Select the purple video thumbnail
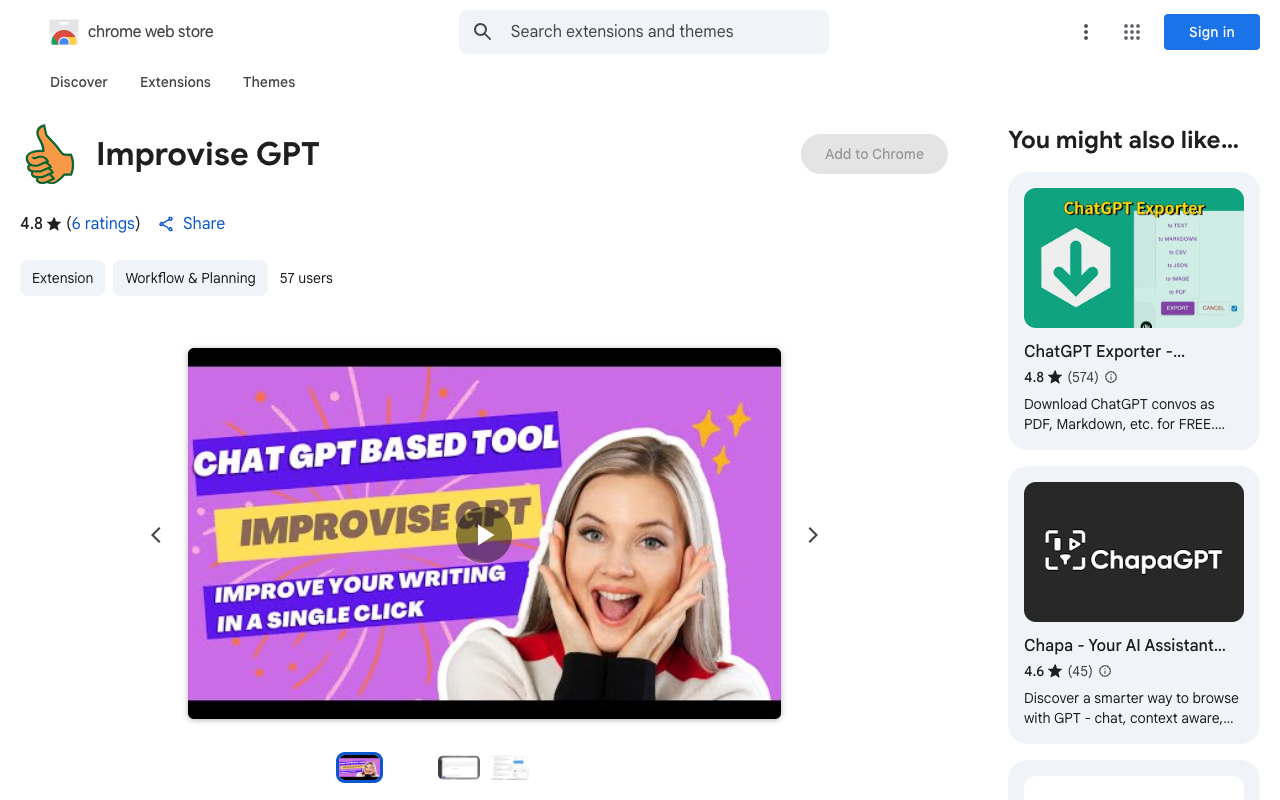Viewport: 1280px width, 800px height. point(359,767)
